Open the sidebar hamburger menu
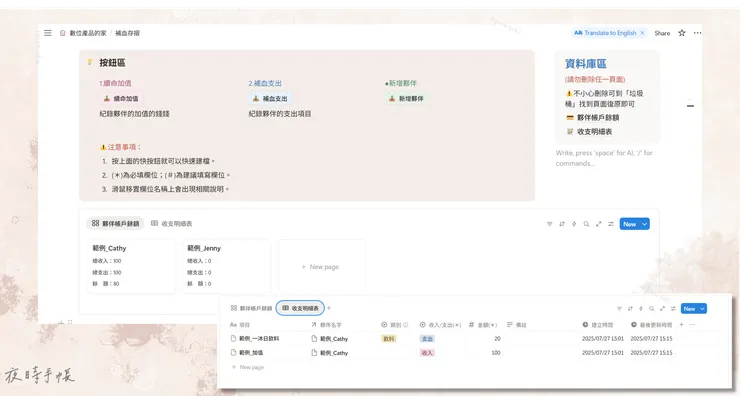Image resolution: width=740 pixels, height=396 pixels. [x=48, y=33]
